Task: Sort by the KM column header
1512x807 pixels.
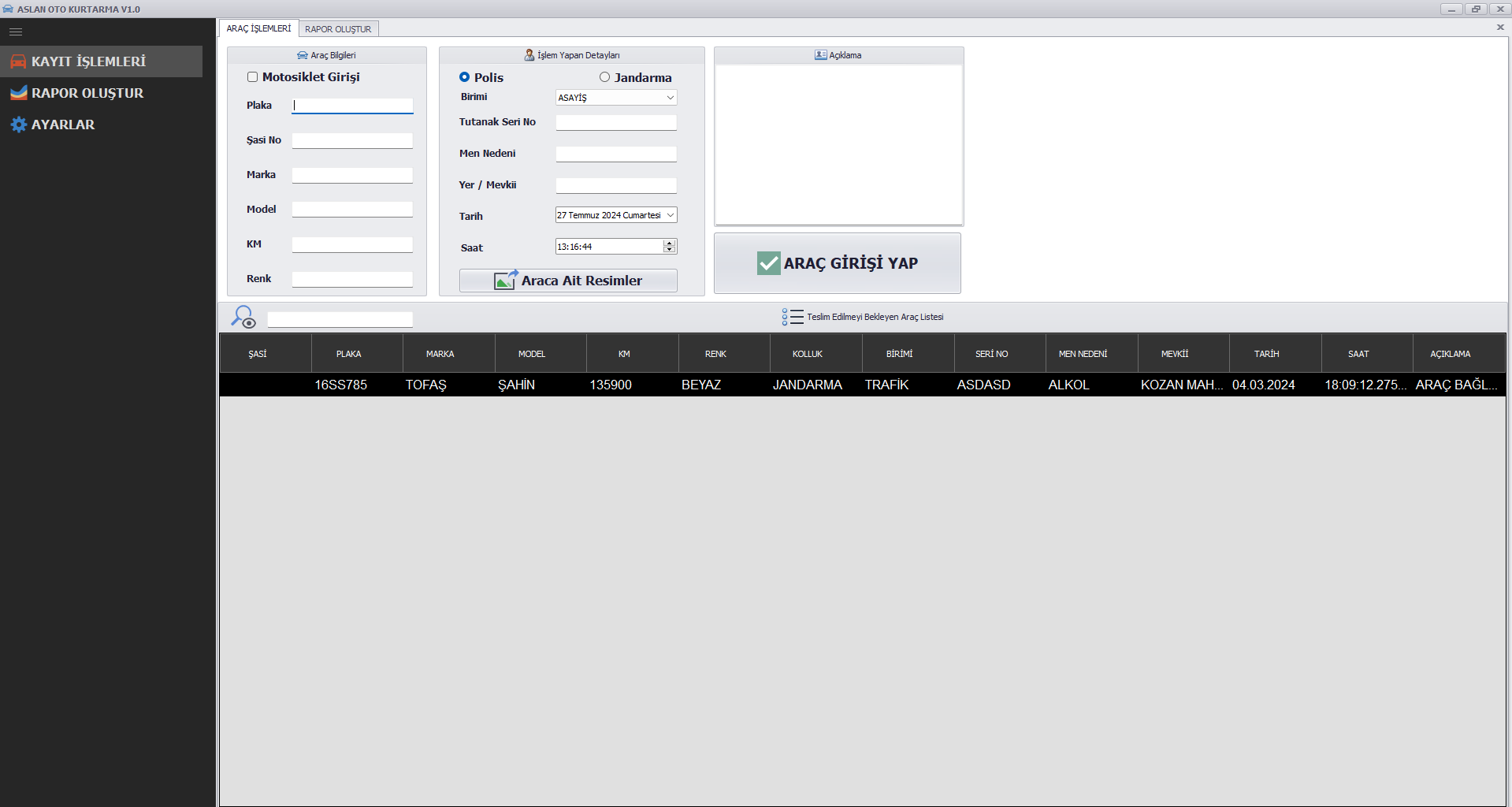Action: 632,354
